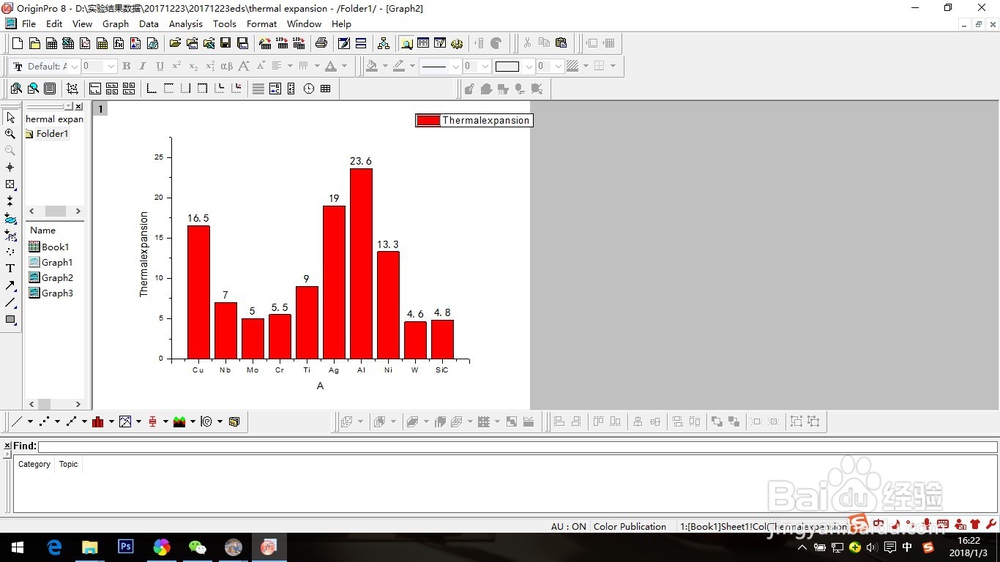1000x562 pixels.
Task: Select the Zoom In tool
Action: point(10,134)
